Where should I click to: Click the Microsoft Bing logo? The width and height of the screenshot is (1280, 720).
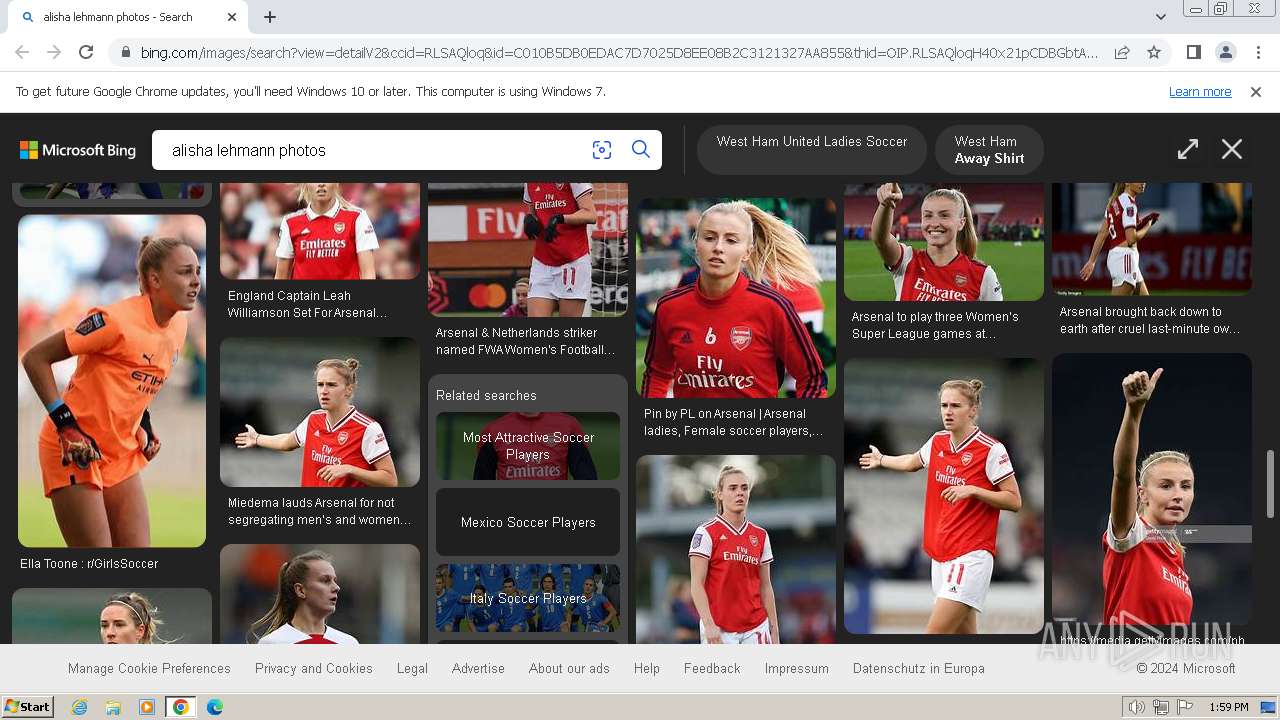click(x=78, y=150)
